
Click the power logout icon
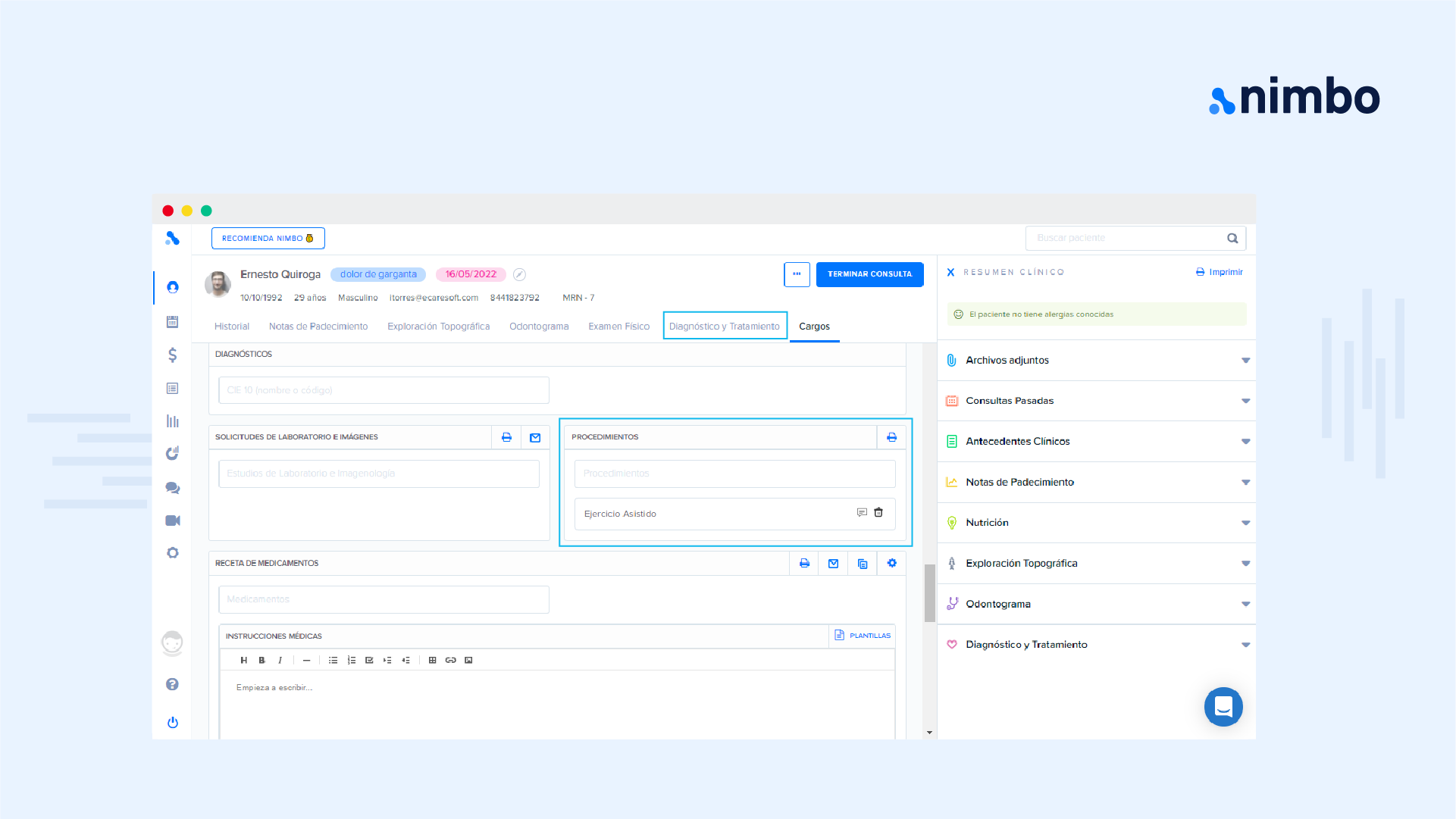[173, 722]
